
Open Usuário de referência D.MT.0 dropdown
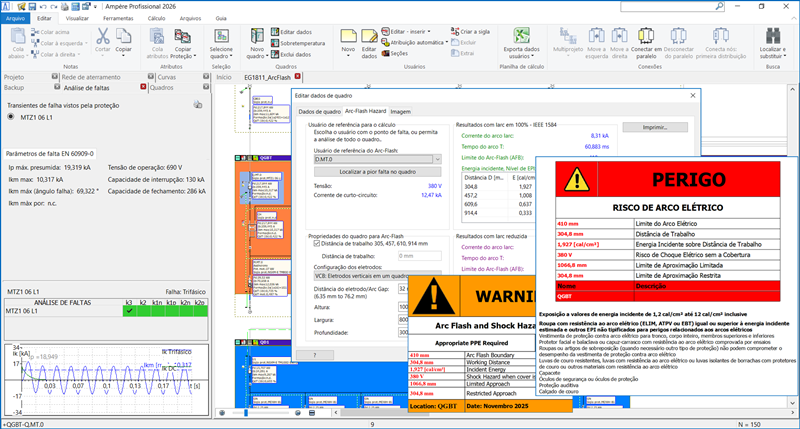coord(439,159)
